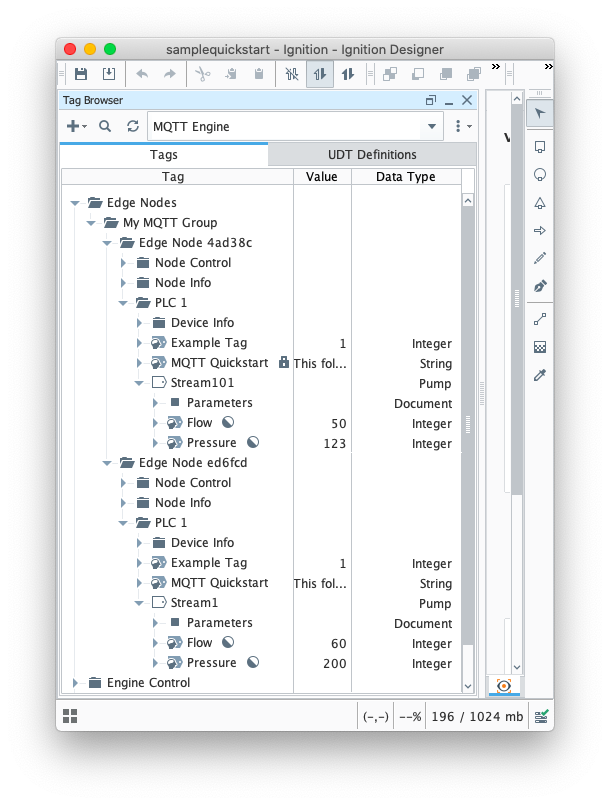Switch to the Tags tab
The height and width of the screenshot is (805, 610).
[164, 155]
